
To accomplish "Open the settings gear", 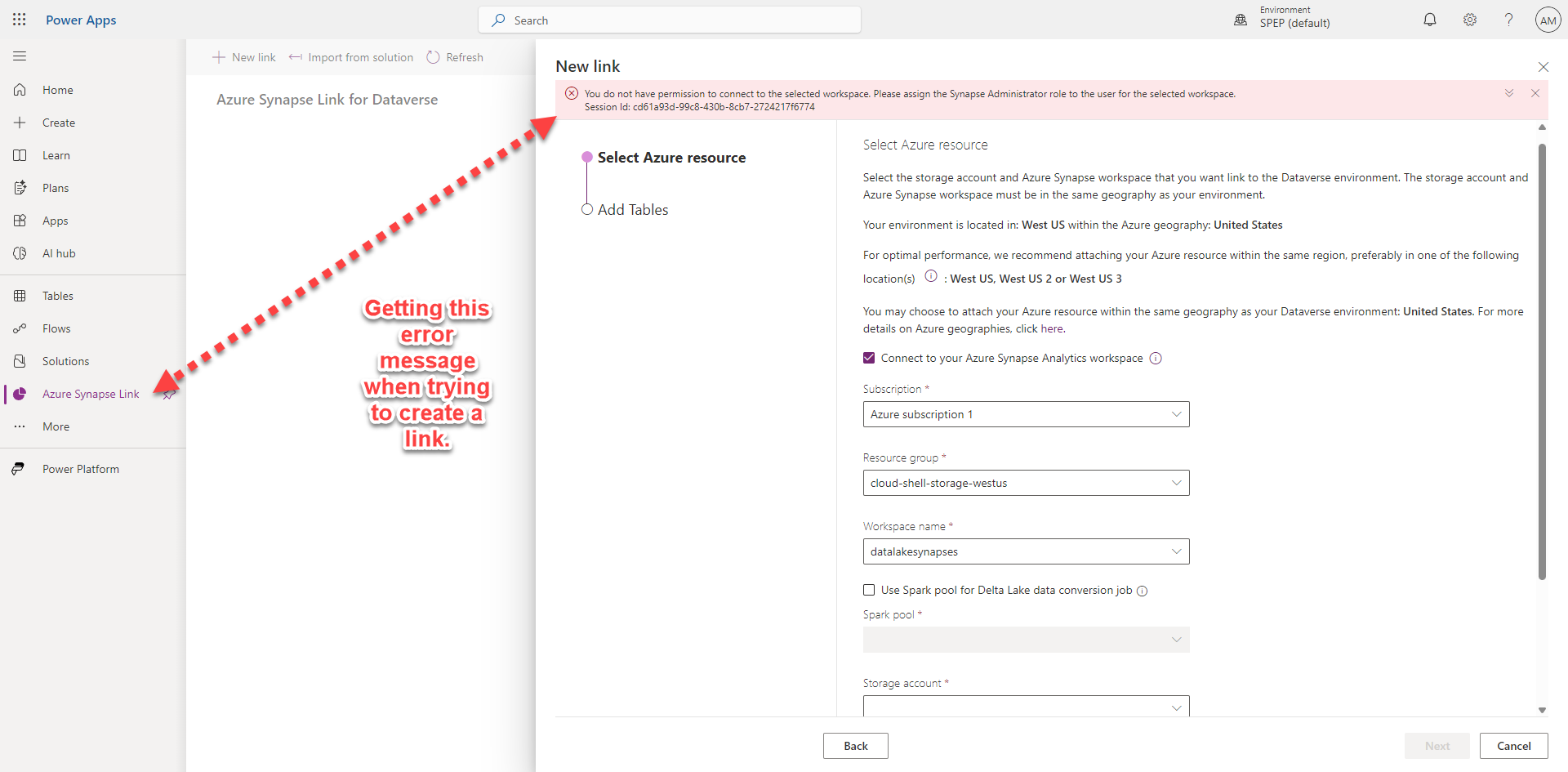I will (x=1470, y=20).
